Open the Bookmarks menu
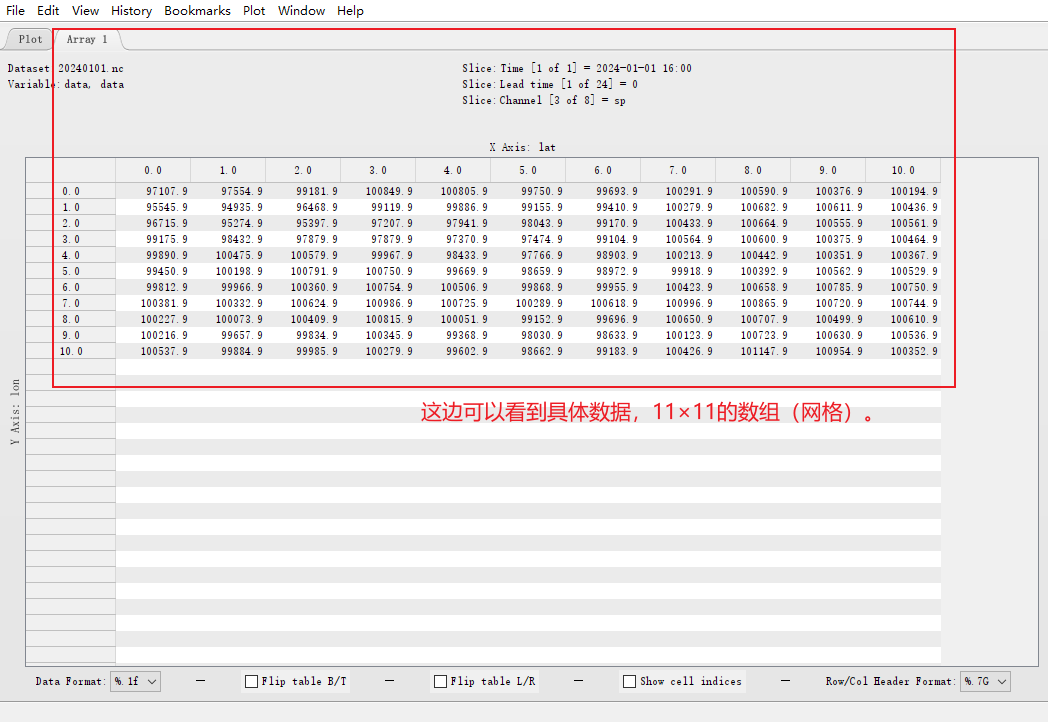This screenshot has width=1048, height=722. 197,11
